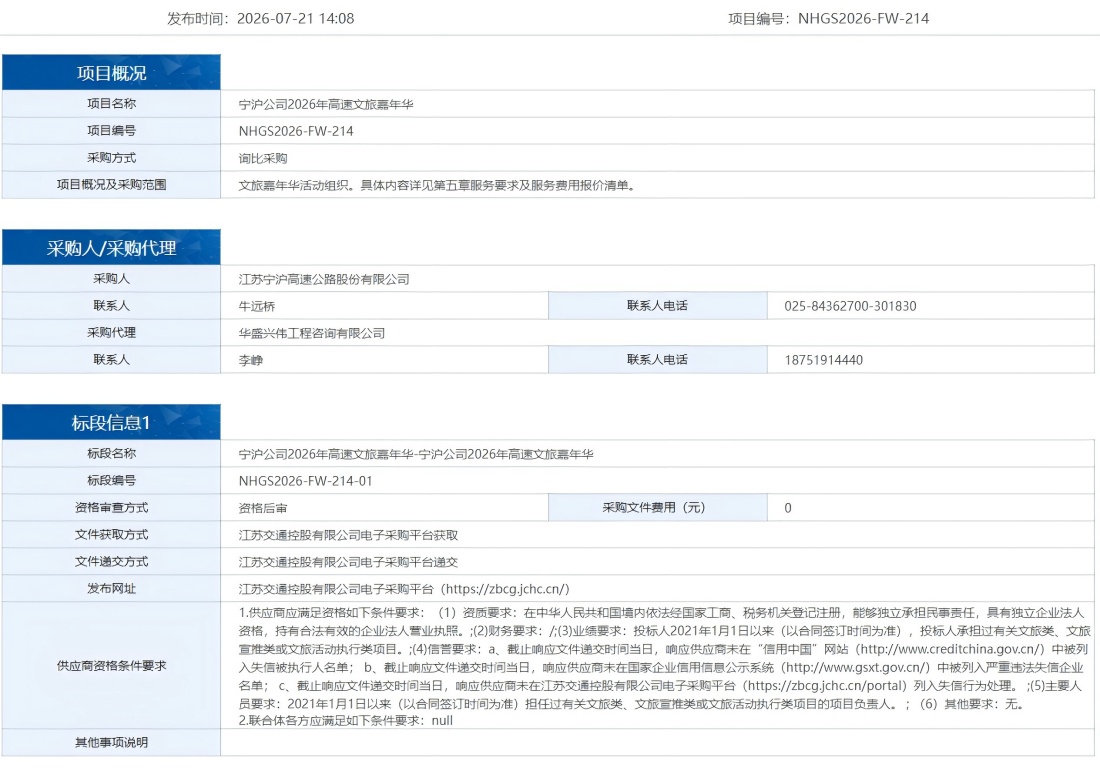Click agent phone number 18751914440

coord(824,361)
